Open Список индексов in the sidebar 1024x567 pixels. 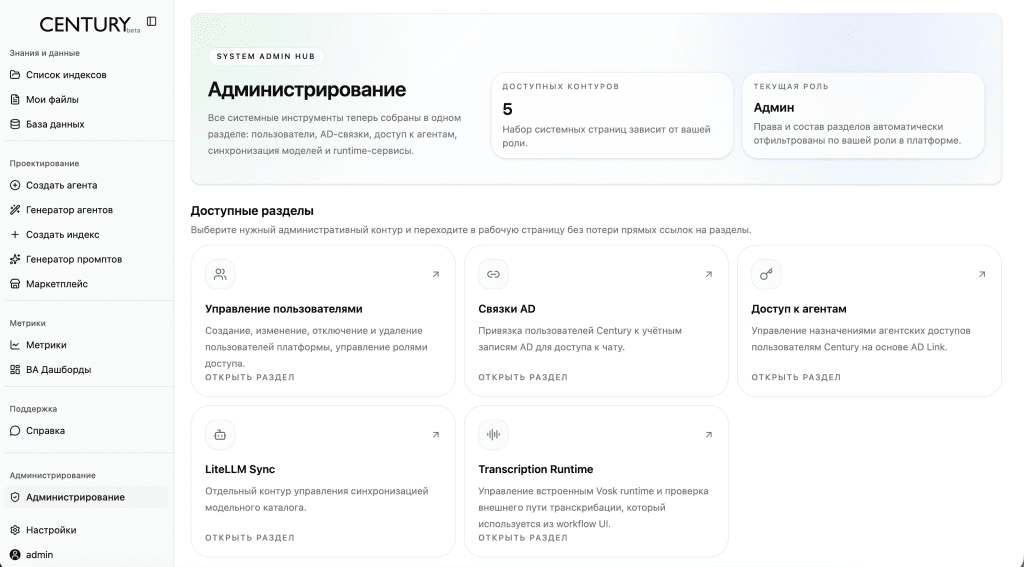[86, 74]
